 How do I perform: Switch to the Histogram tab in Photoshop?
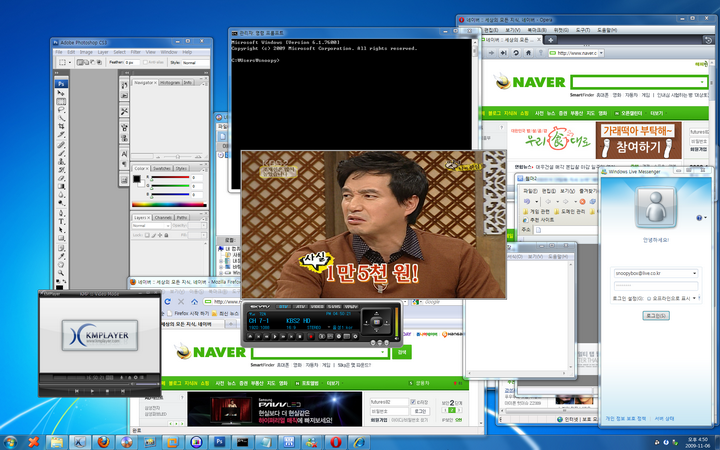point(170,83)
